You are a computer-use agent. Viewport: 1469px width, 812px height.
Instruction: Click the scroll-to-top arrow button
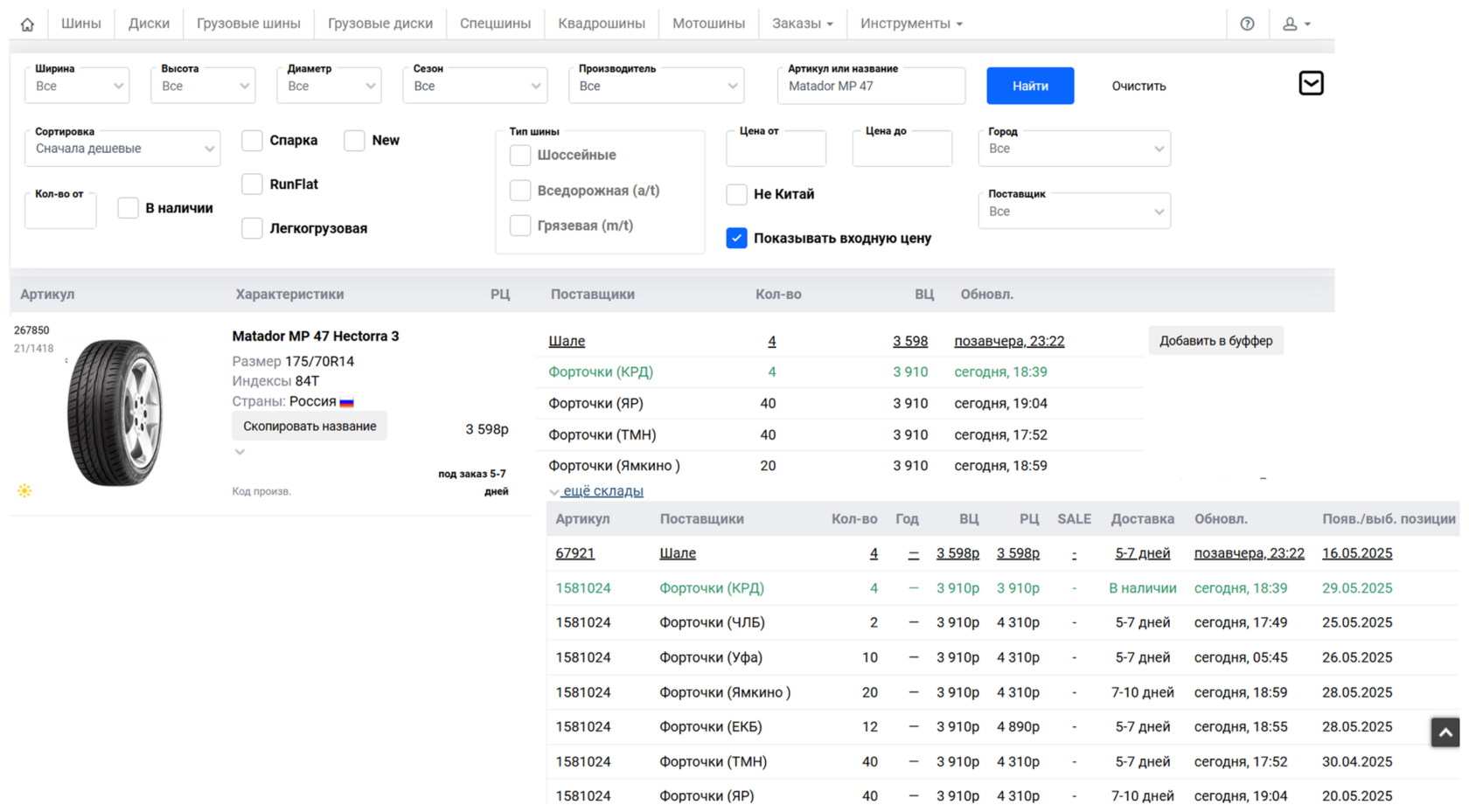coord(1445,732)
